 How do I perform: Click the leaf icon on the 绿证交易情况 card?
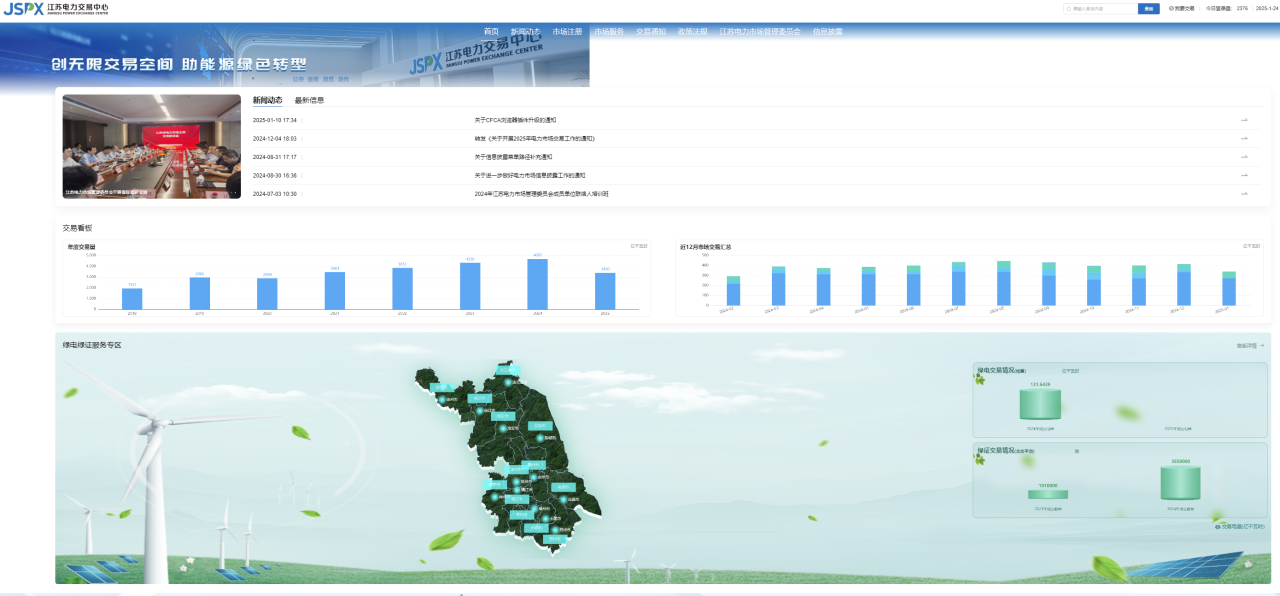coord(980,459)
